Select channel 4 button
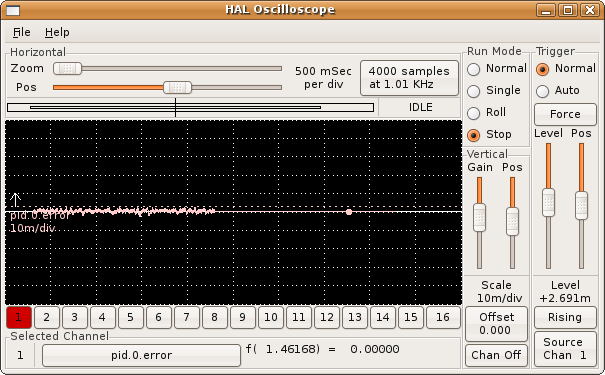605x375 pixels. [x=102, y=318]
